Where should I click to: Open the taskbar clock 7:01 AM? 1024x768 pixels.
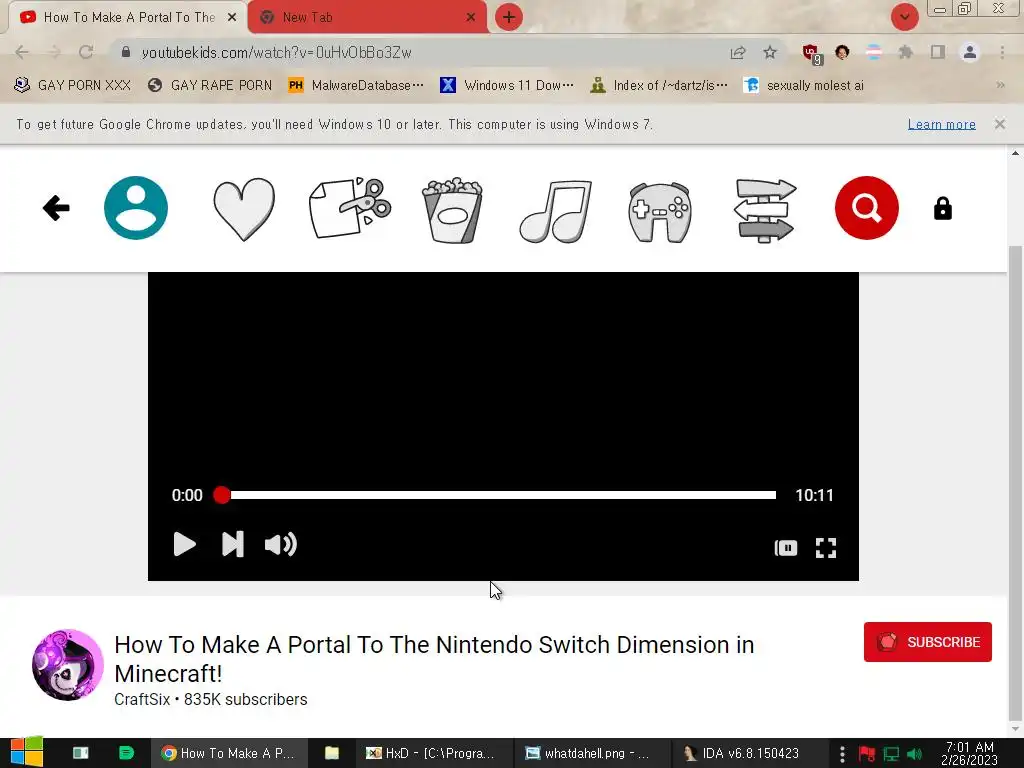(970, 753)
